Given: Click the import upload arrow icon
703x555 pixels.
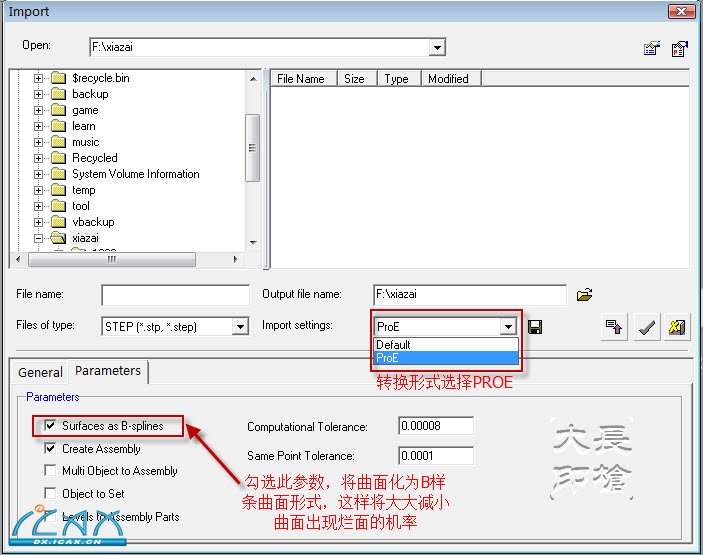Looking at the screenshot, I should [613, 327].
